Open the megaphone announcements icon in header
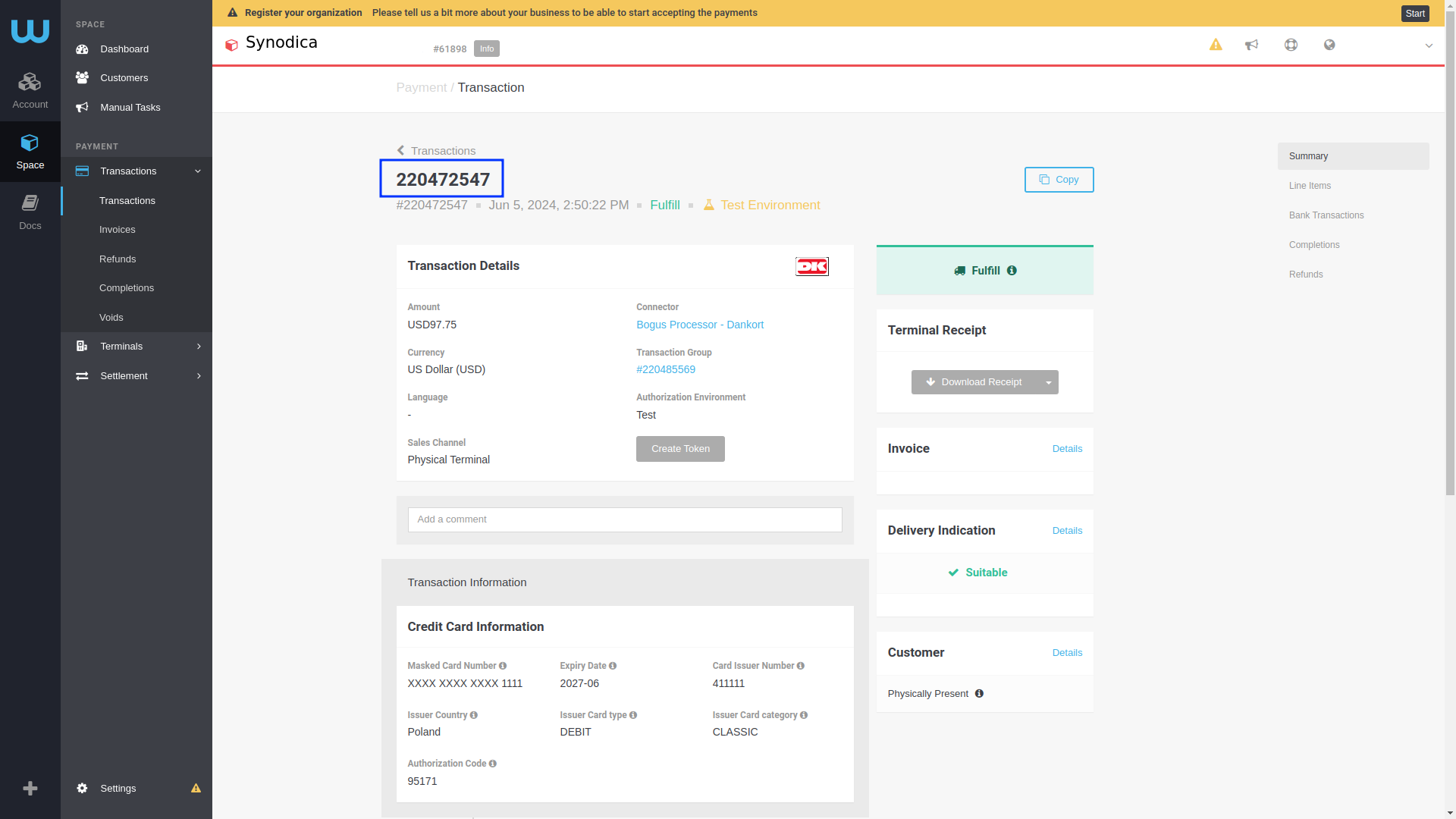1456x819 pixels. tap(1252, 45)
